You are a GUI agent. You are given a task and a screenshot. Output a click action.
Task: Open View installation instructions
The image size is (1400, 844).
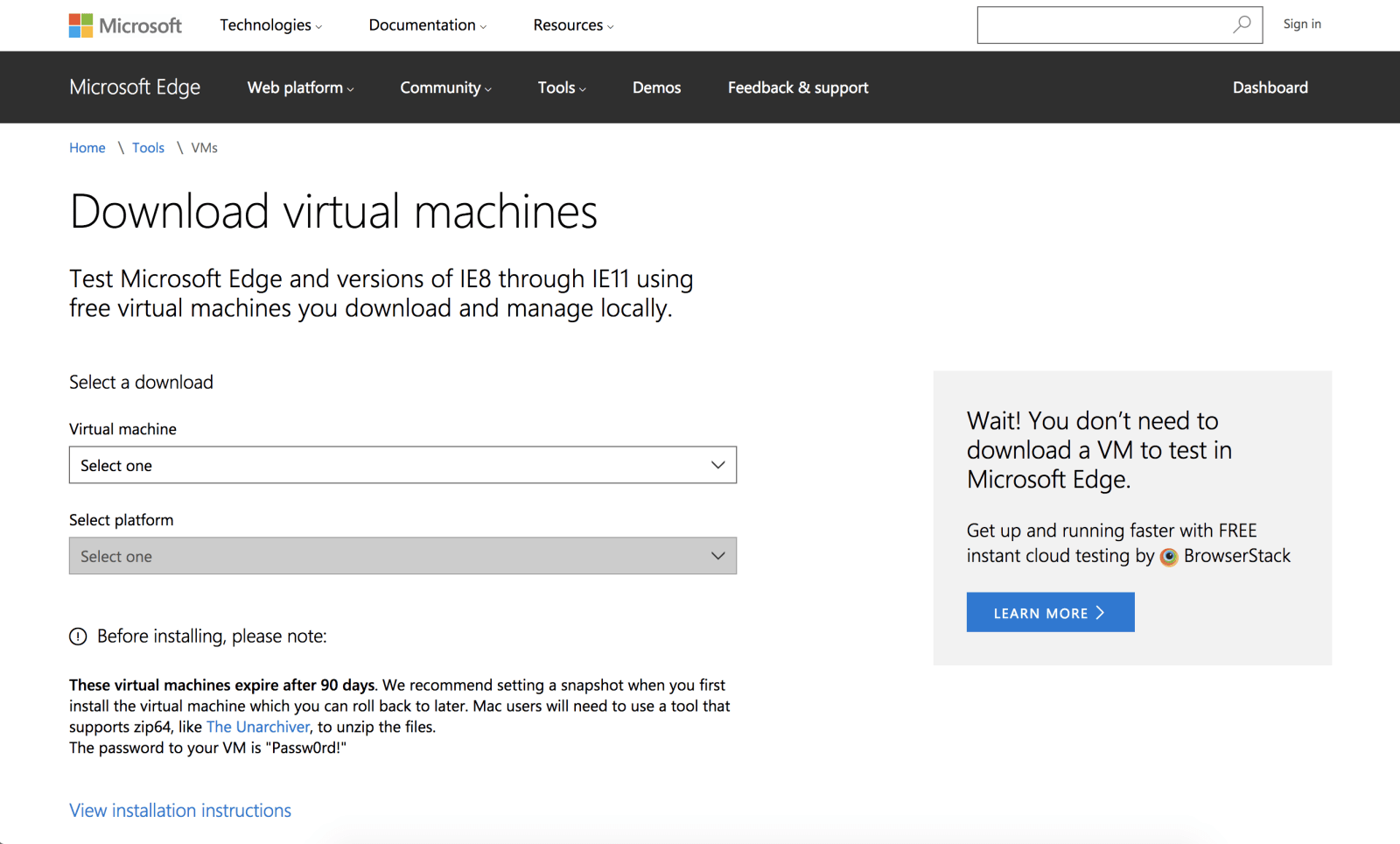pyautogui.click(x=180, y=811)
